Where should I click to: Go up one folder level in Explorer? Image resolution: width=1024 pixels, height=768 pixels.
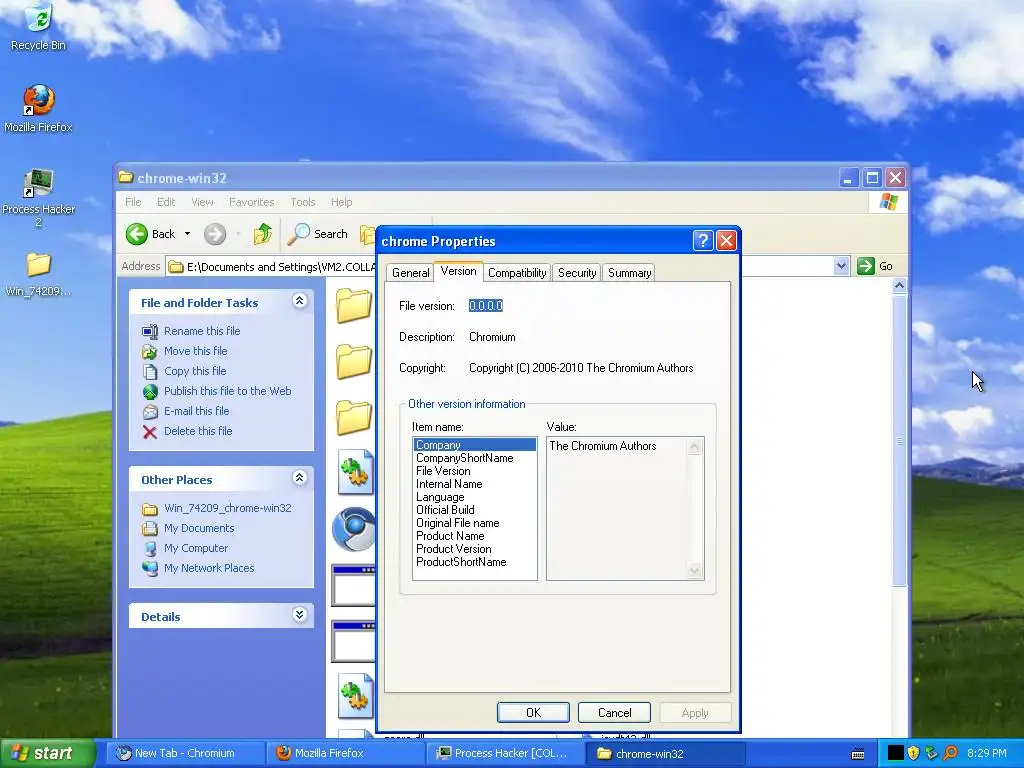click(x=263, y=234)
